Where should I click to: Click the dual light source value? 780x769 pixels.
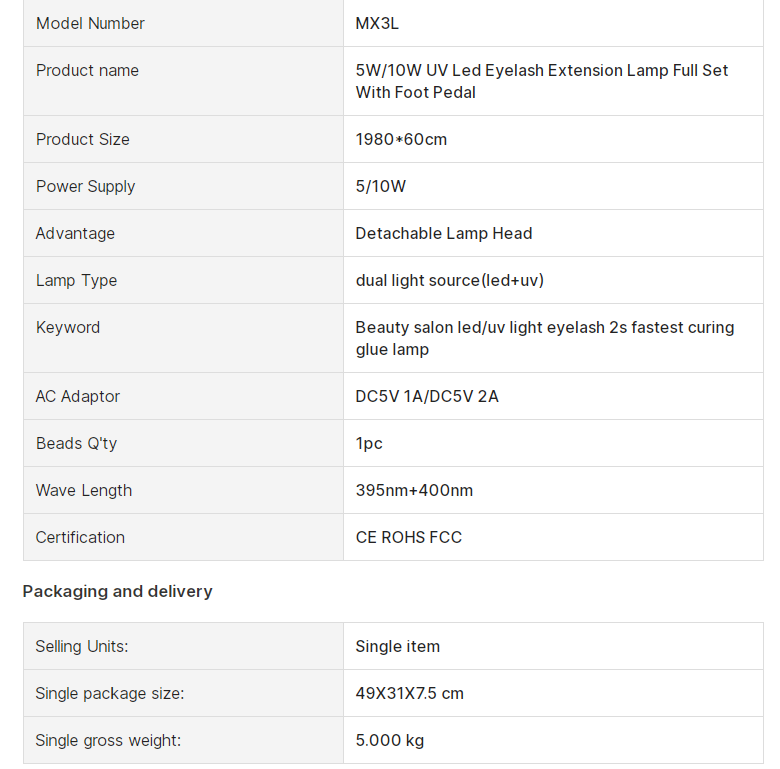(450, 280)
